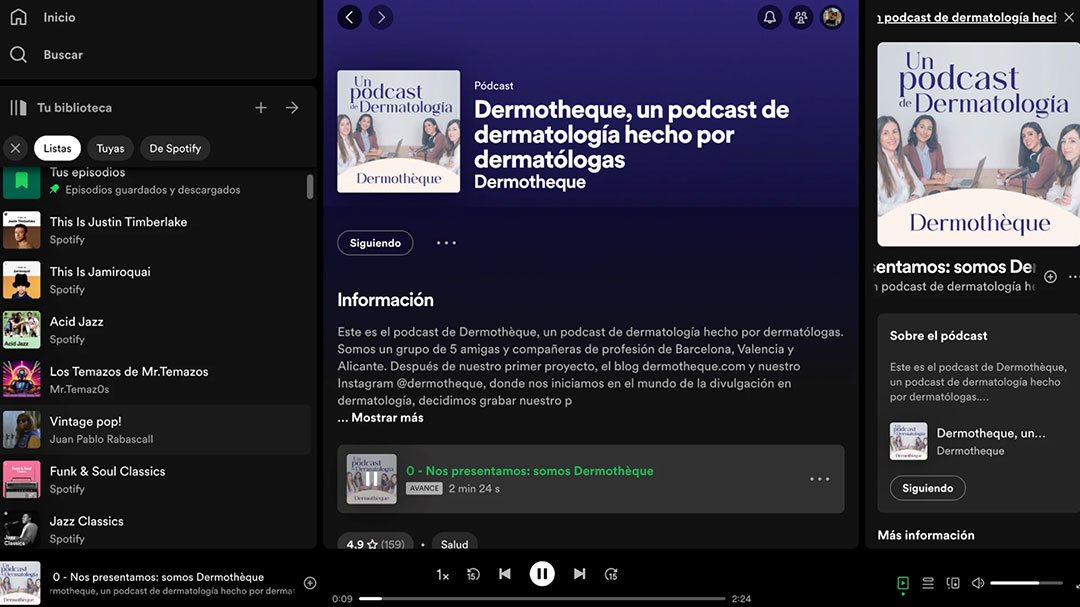This screenshot has width=1080, height=607.
Task: Expand description with Mostrar más
Action: point(381,418)
